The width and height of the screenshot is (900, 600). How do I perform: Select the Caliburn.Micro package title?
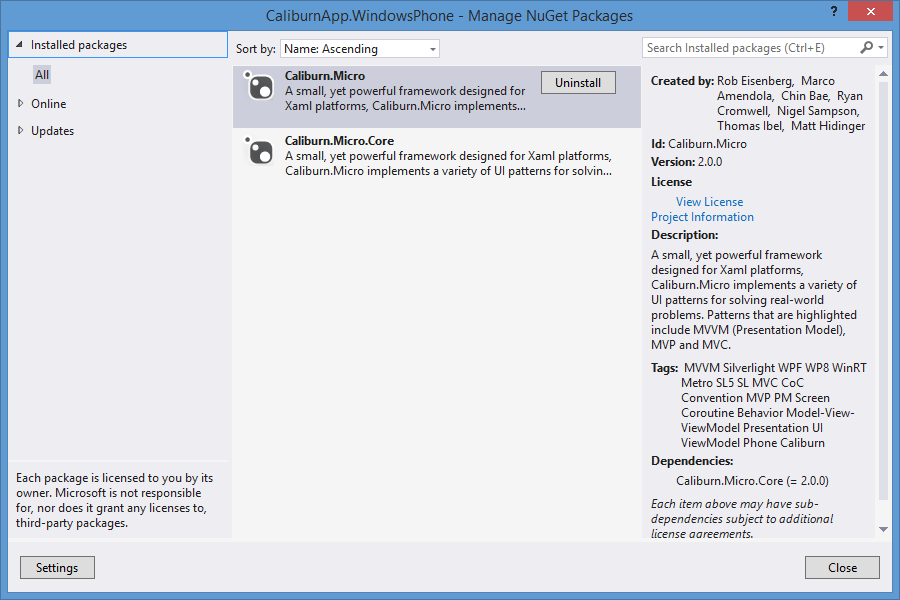pos(325,76)
